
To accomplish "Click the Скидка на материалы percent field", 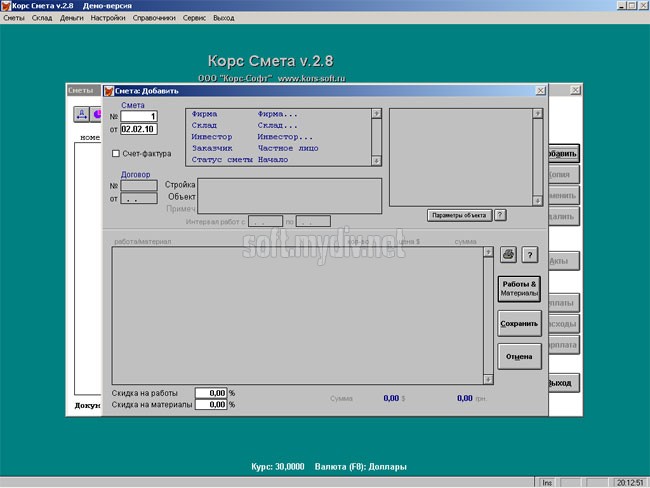I will 211,404.
